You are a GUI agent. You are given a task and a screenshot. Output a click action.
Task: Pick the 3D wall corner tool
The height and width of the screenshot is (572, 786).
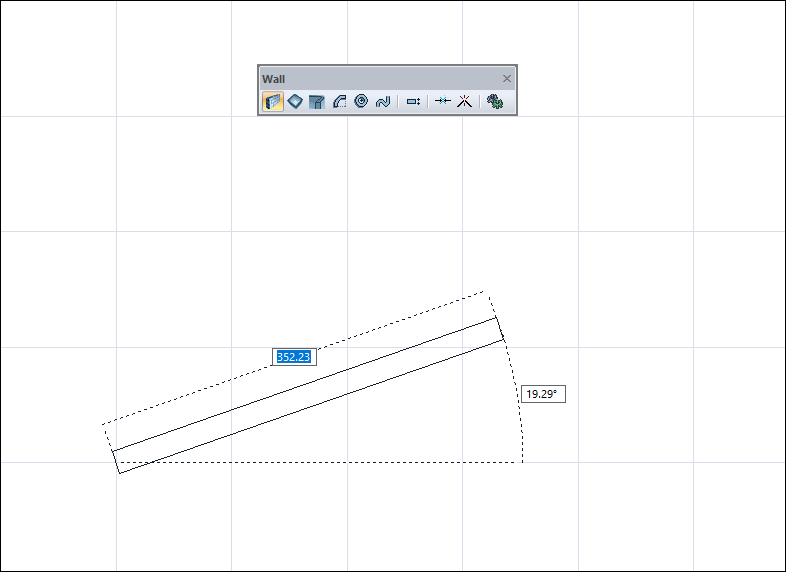(x=317, y=101)
